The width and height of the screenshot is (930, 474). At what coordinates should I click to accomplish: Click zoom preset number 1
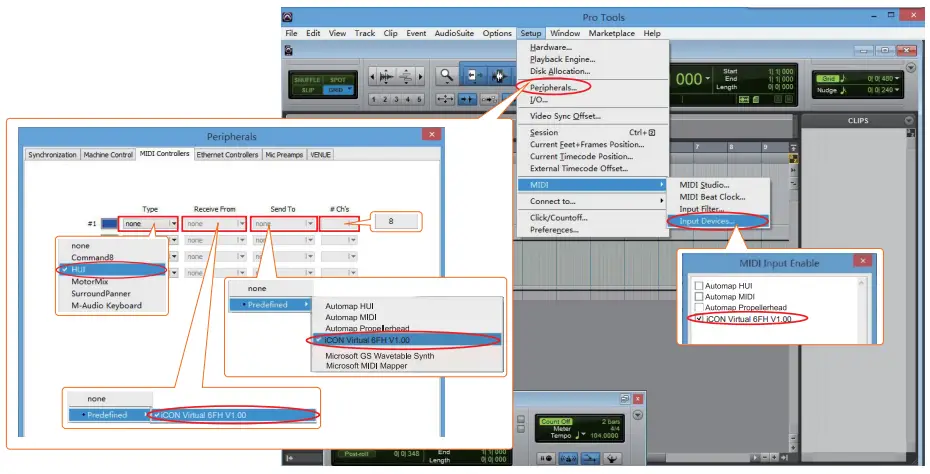click(x=374, y=99)
